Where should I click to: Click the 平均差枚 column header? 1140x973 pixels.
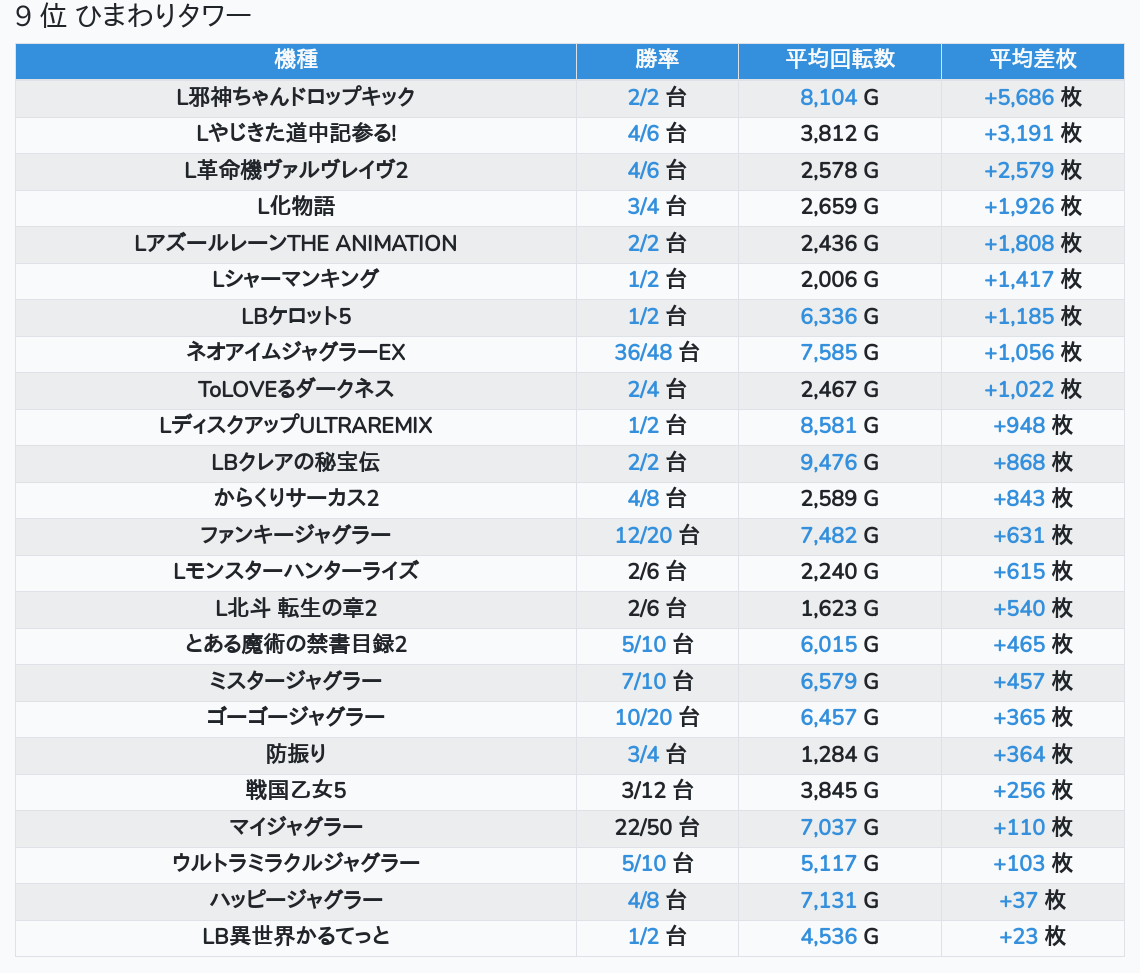coord(1032,60)
